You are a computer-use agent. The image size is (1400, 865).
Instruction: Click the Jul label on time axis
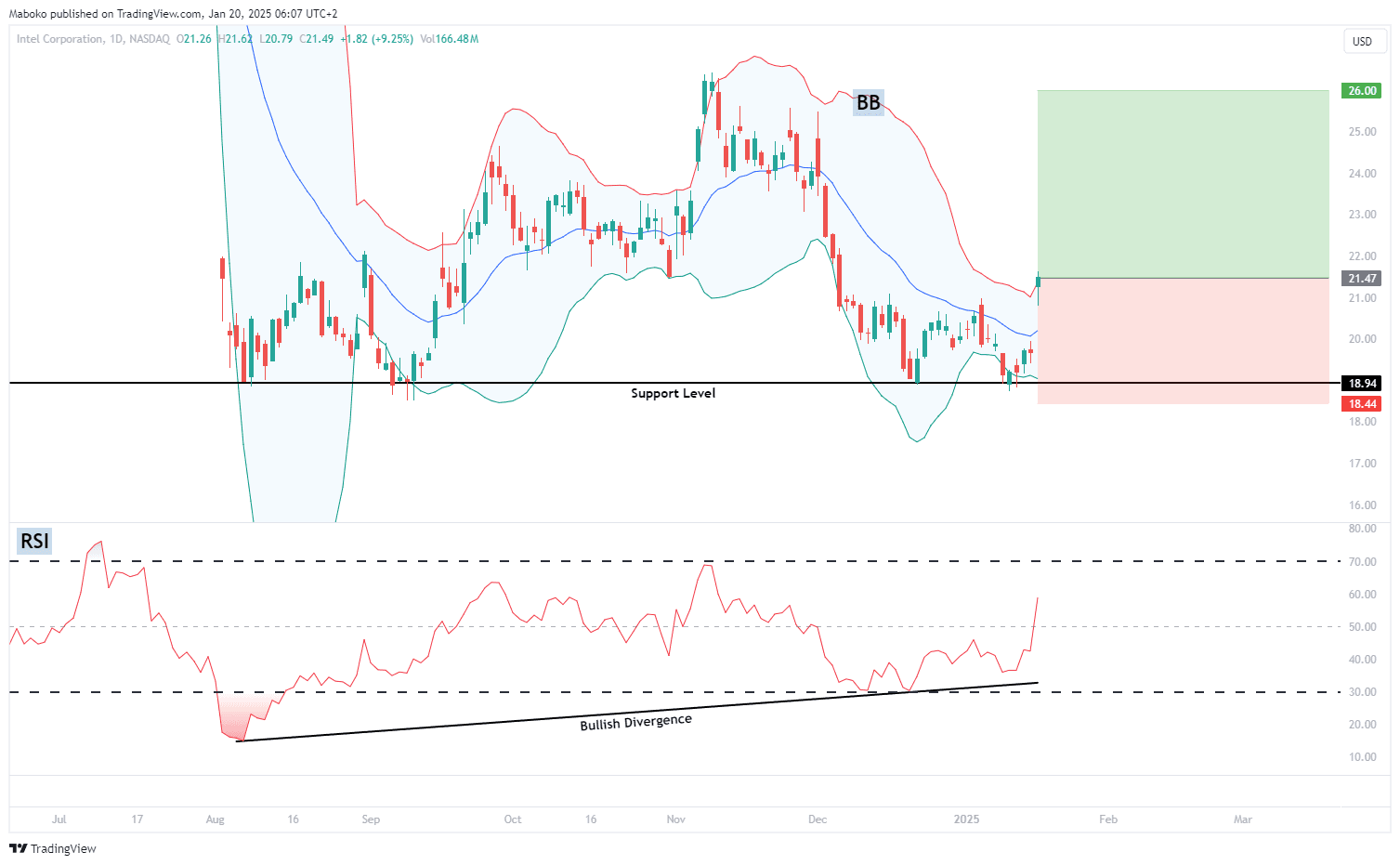(x=59, y=819)
